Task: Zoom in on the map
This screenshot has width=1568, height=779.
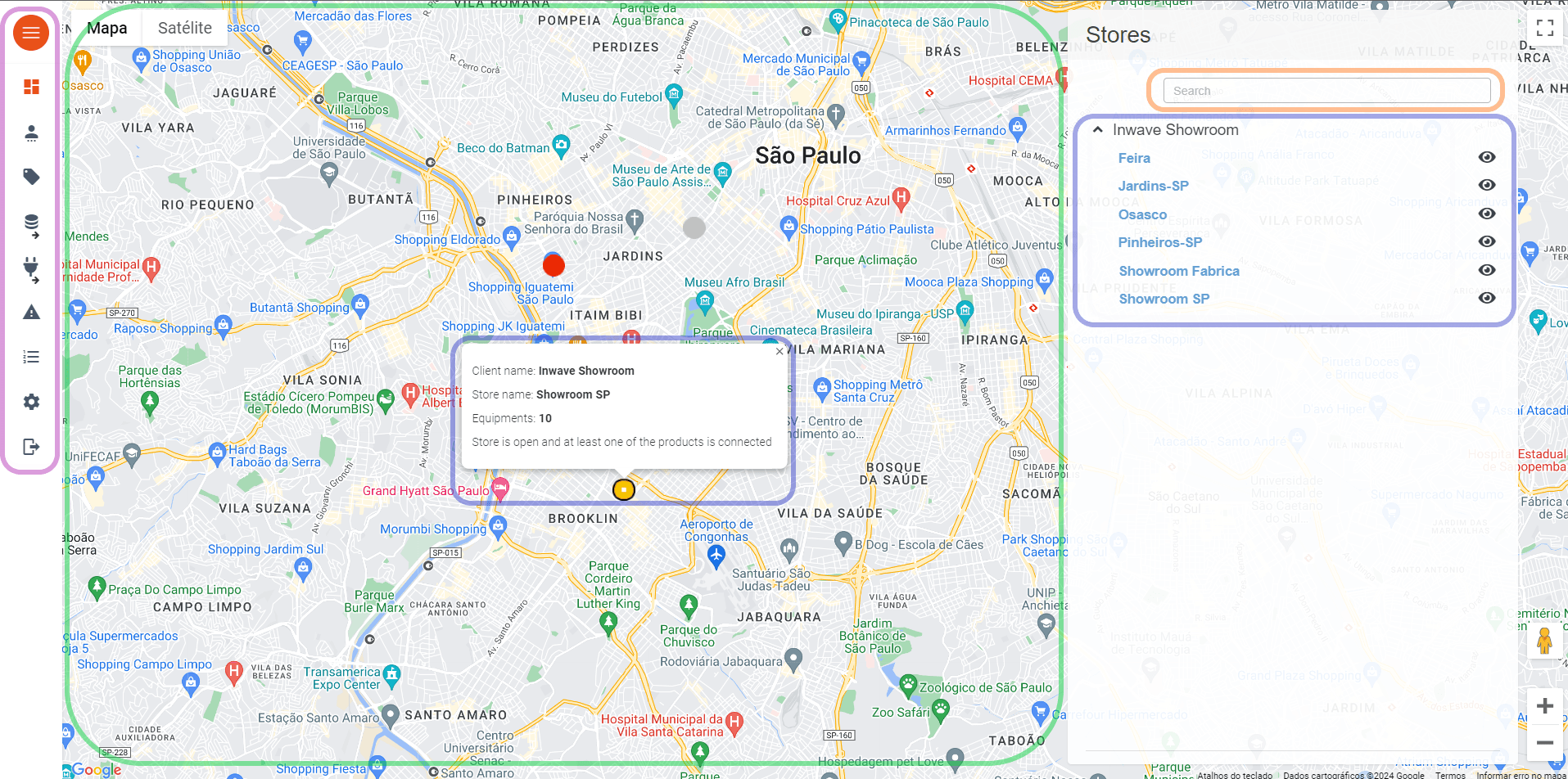Action: [1545, 705]
